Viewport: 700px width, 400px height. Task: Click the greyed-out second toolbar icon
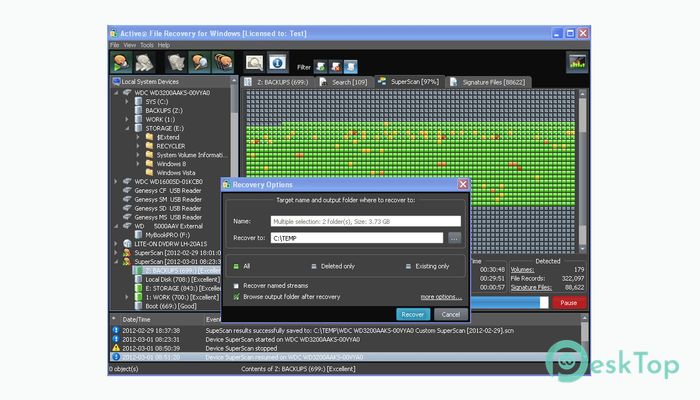click(144, 62)
